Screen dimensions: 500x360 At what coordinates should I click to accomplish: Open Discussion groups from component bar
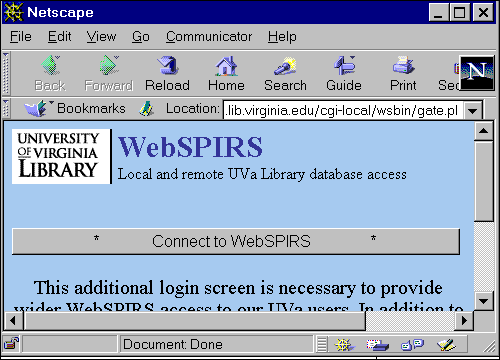412,344
